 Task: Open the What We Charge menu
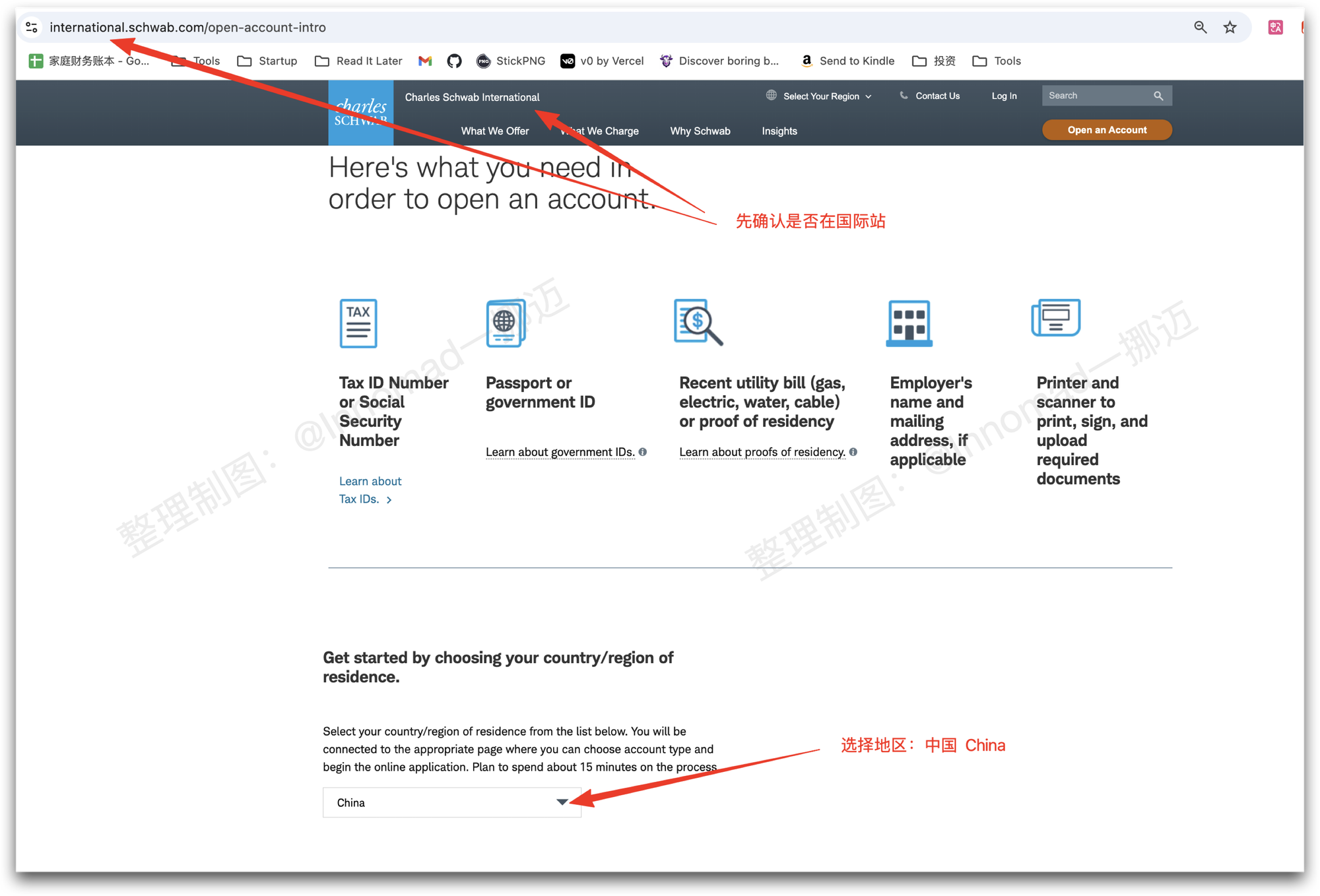(x=599, y=131)
